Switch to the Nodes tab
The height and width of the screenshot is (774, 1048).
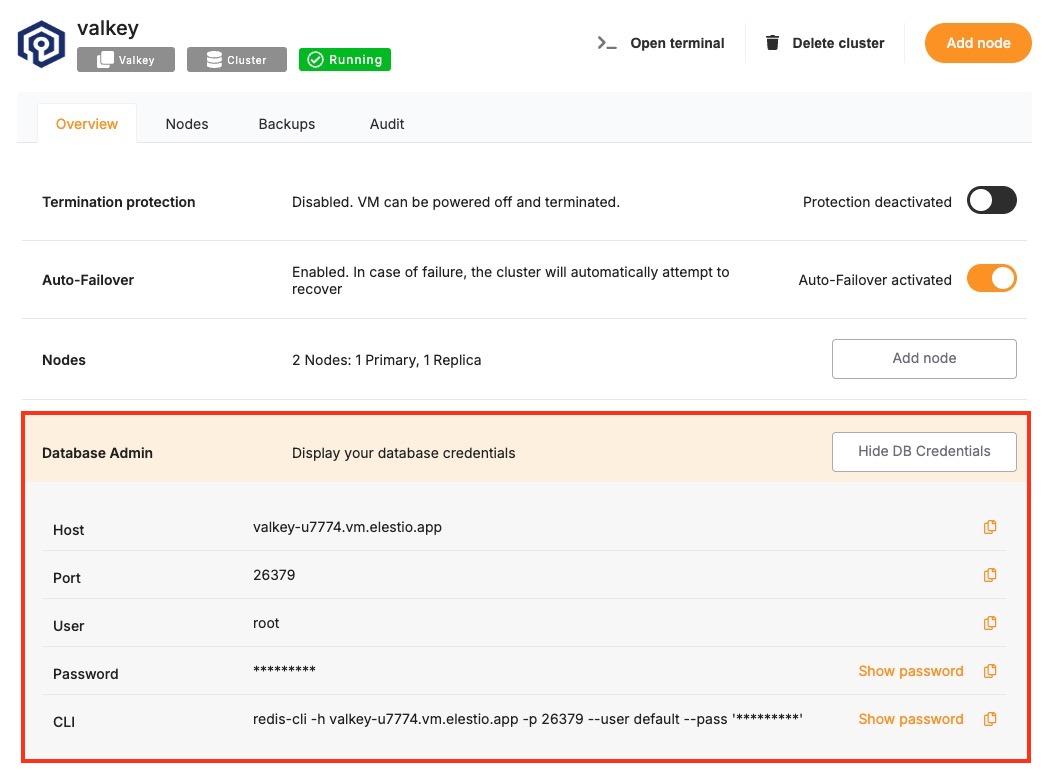coord(187,124)
